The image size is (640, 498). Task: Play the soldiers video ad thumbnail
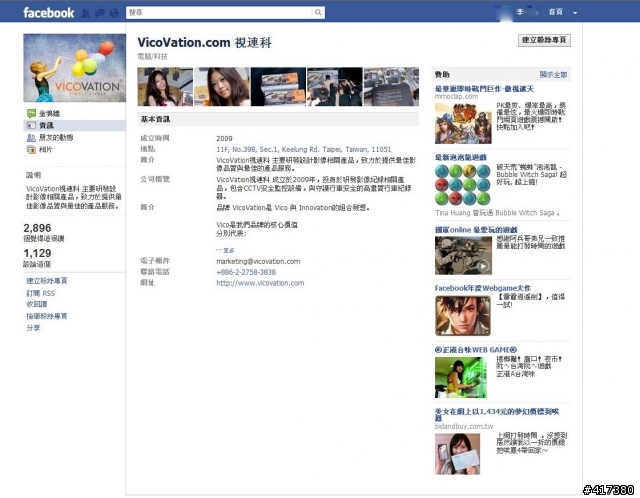[x=463, y=256]
